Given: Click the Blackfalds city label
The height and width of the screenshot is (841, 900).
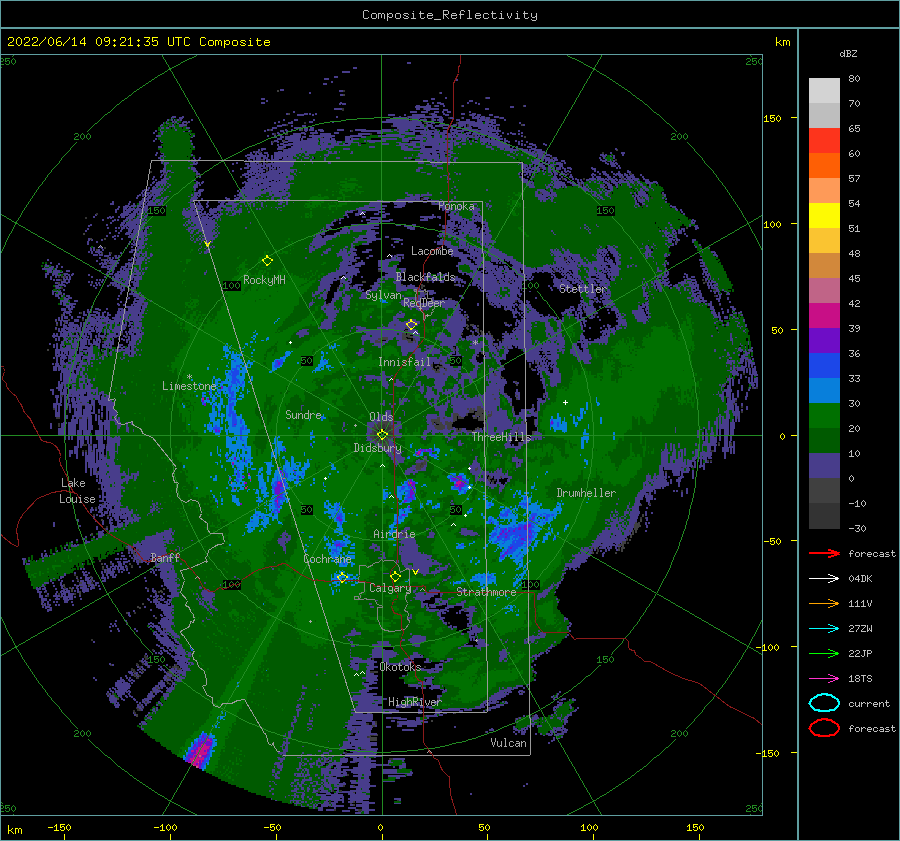Looking at the screenshot, I should coord(425,277).
